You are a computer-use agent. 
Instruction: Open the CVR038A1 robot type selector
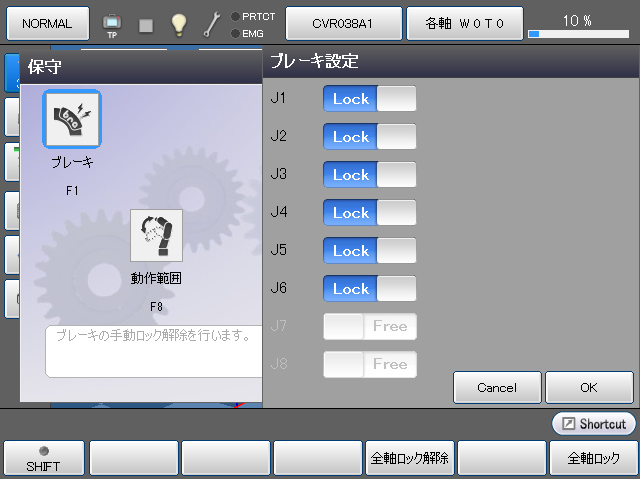(x=343, y=23)
